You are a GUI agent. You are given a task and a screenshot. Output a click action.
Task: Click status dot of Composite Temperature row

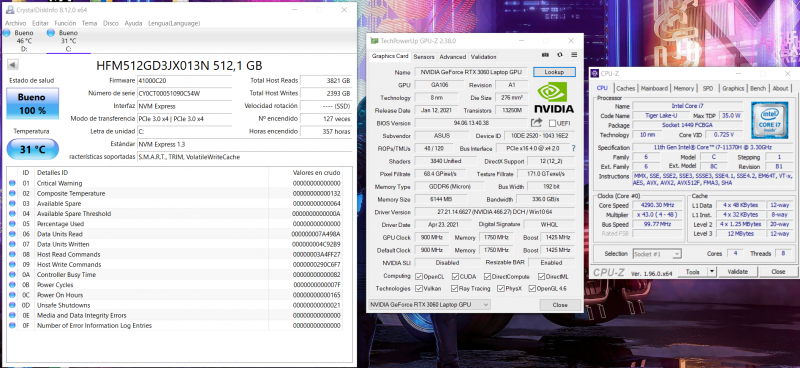pos(12,193)
